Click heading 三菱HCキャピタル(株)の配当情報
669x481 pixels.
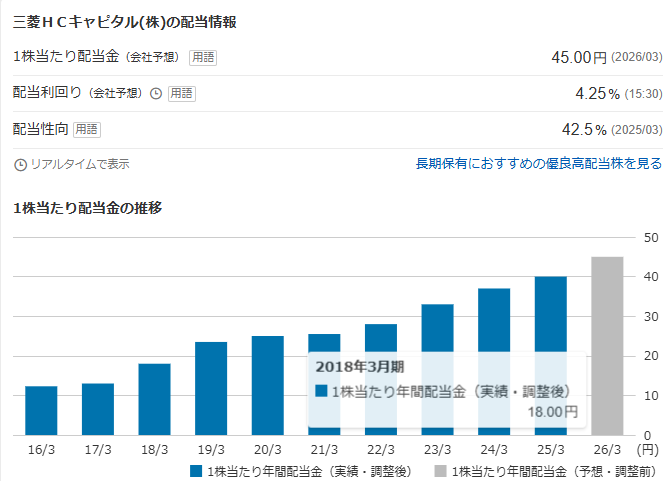(x=125, y=22)
